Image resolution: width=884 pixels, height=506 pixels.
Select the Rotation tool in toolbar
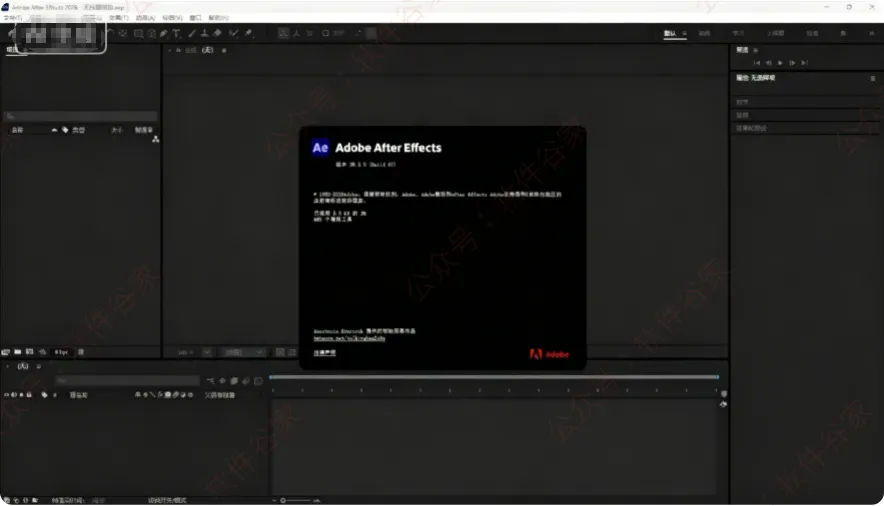(x=110, y=33)
